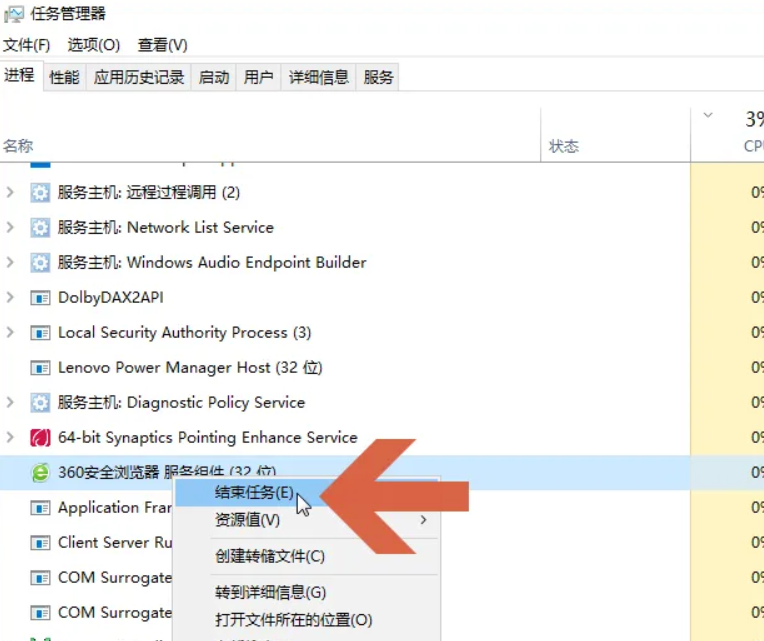764x641 pixels.
Task: Open the 查看(V) menu
Action: coord(163,45)
